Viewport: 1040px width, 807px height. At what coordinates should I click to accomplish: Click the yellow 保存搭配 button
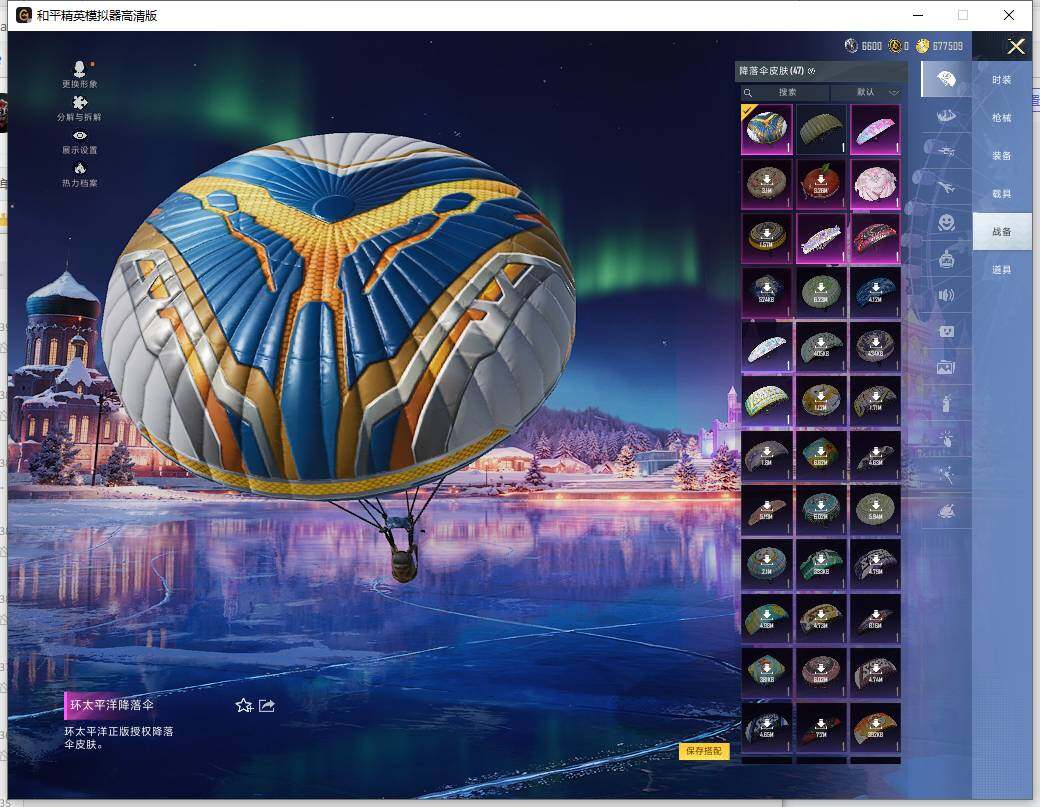click(x=704, y=751)
